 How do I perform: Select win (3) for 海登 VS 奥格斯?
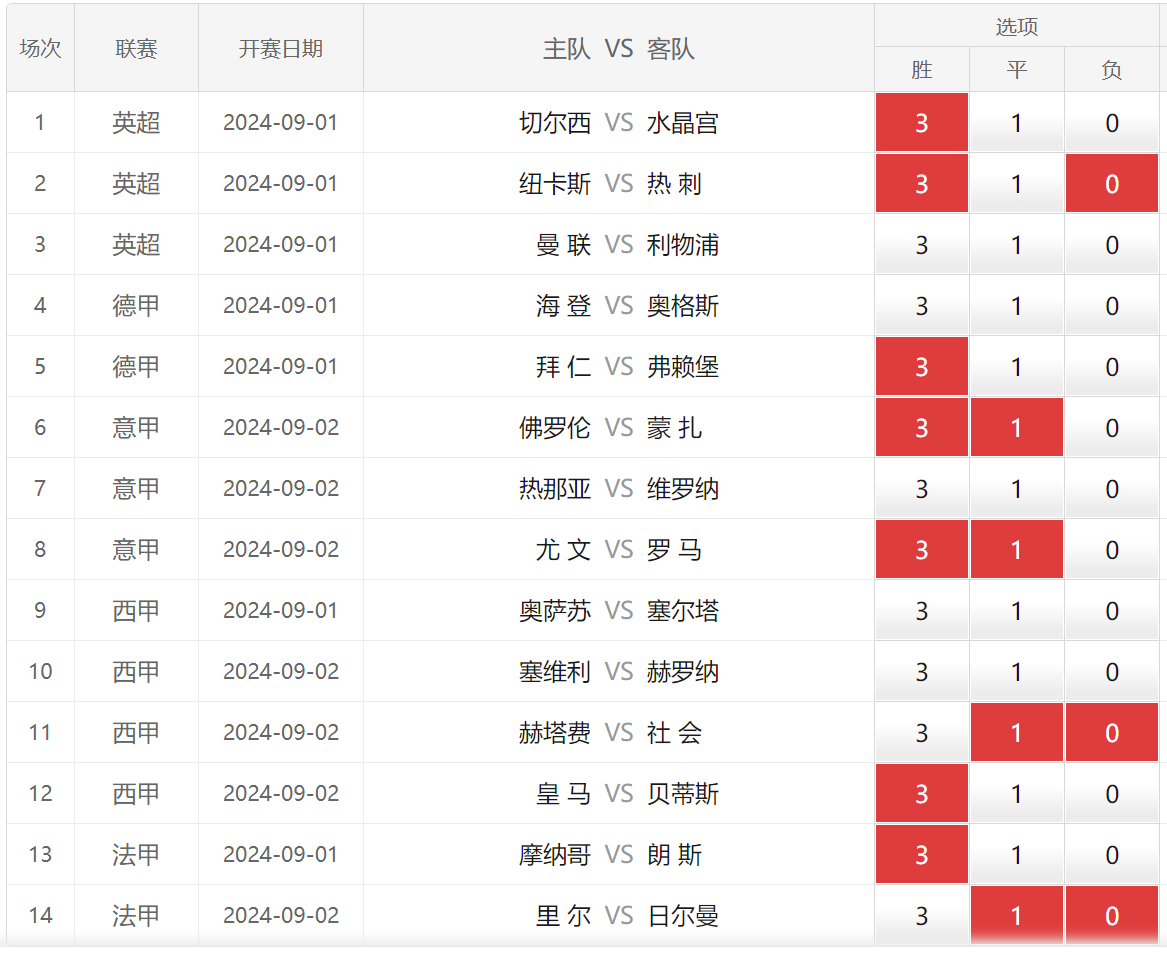coord(921,305)
